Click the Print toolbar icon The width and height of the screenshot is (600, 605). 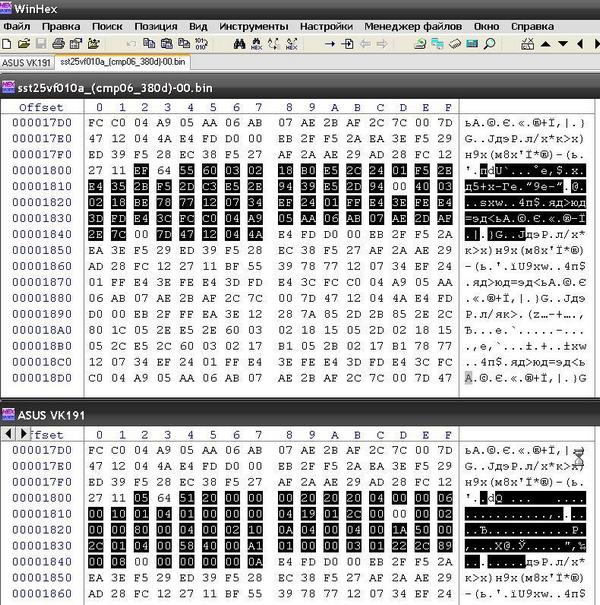pos(58,44)
